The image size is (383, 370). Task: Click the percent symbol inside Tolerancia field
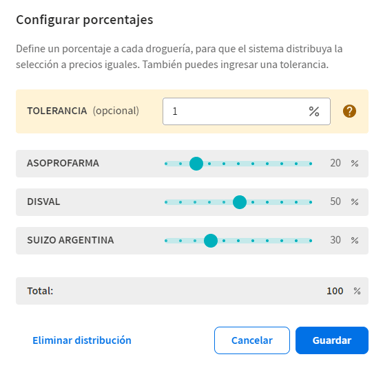(x=314, y=111)
